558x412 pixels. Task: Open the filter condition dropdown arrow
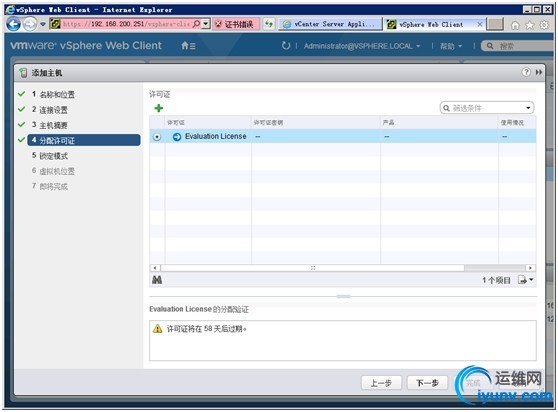click(x=528, y=108)
